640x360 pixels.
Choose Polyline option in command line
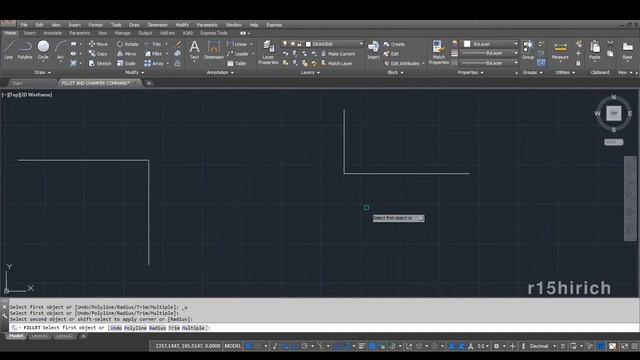click(x=135, y=328)
